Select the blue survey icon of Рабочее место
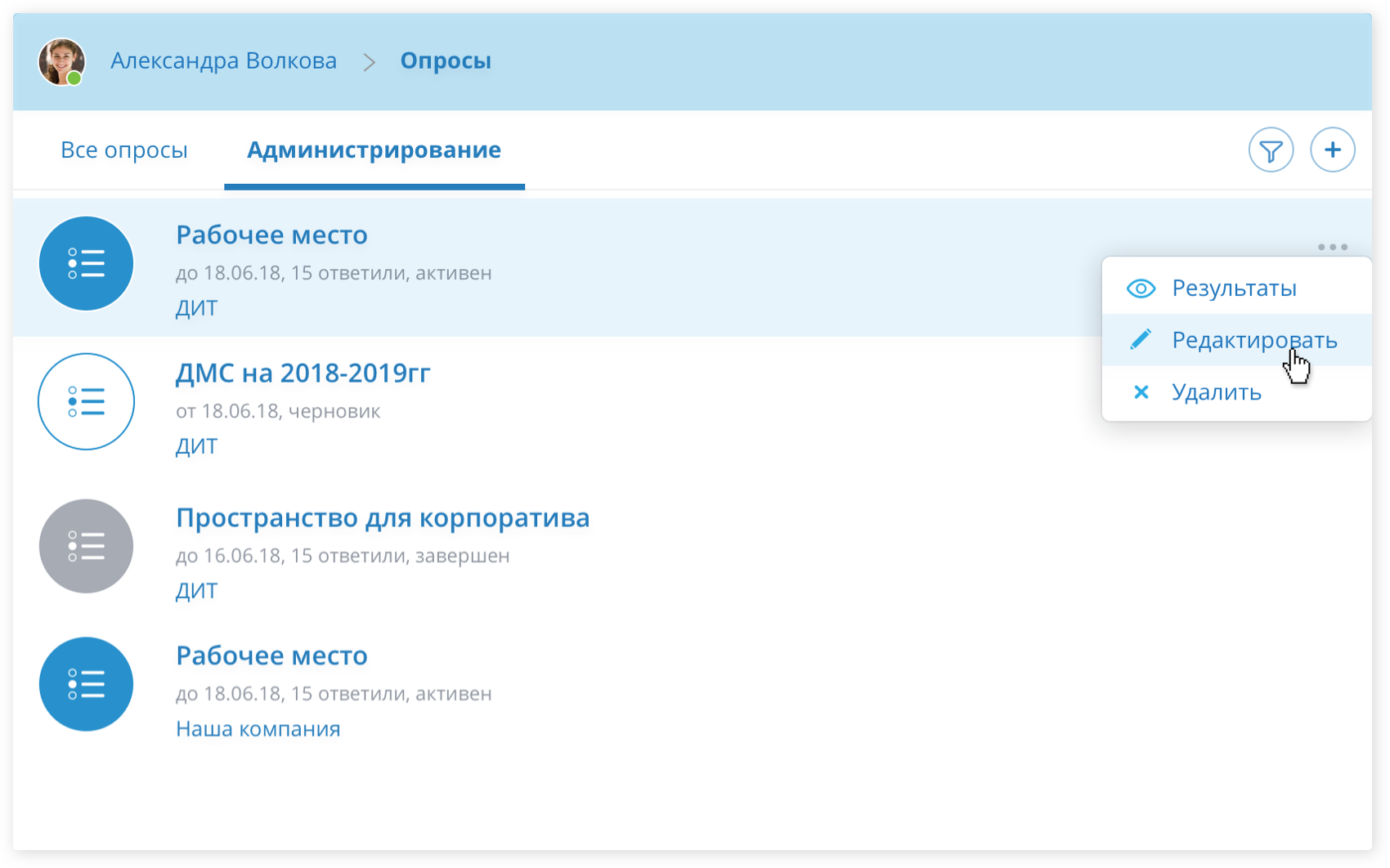The image size is (1390, 868). [86, 262]
